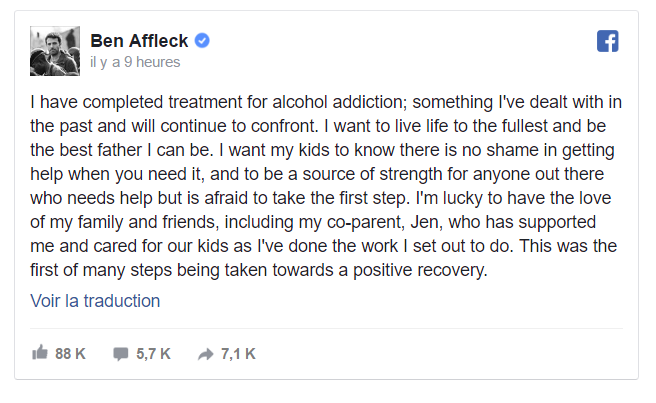Image resolution: width=656 pixels, height=403 pixels.
Task: Click the thumbs-up like icon
Action: click(x=40, y=353)
